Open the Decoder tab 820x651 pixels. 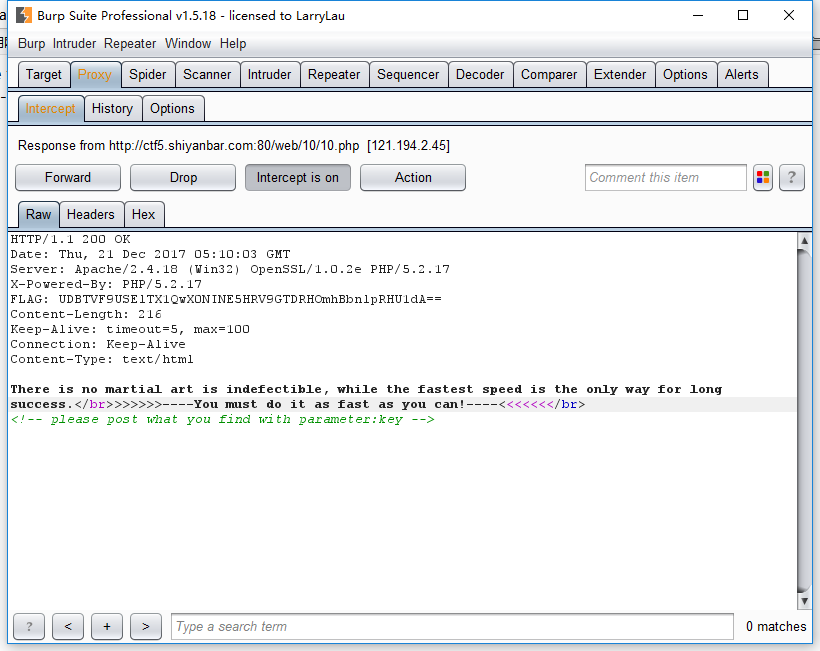click(x=480, y=75)
